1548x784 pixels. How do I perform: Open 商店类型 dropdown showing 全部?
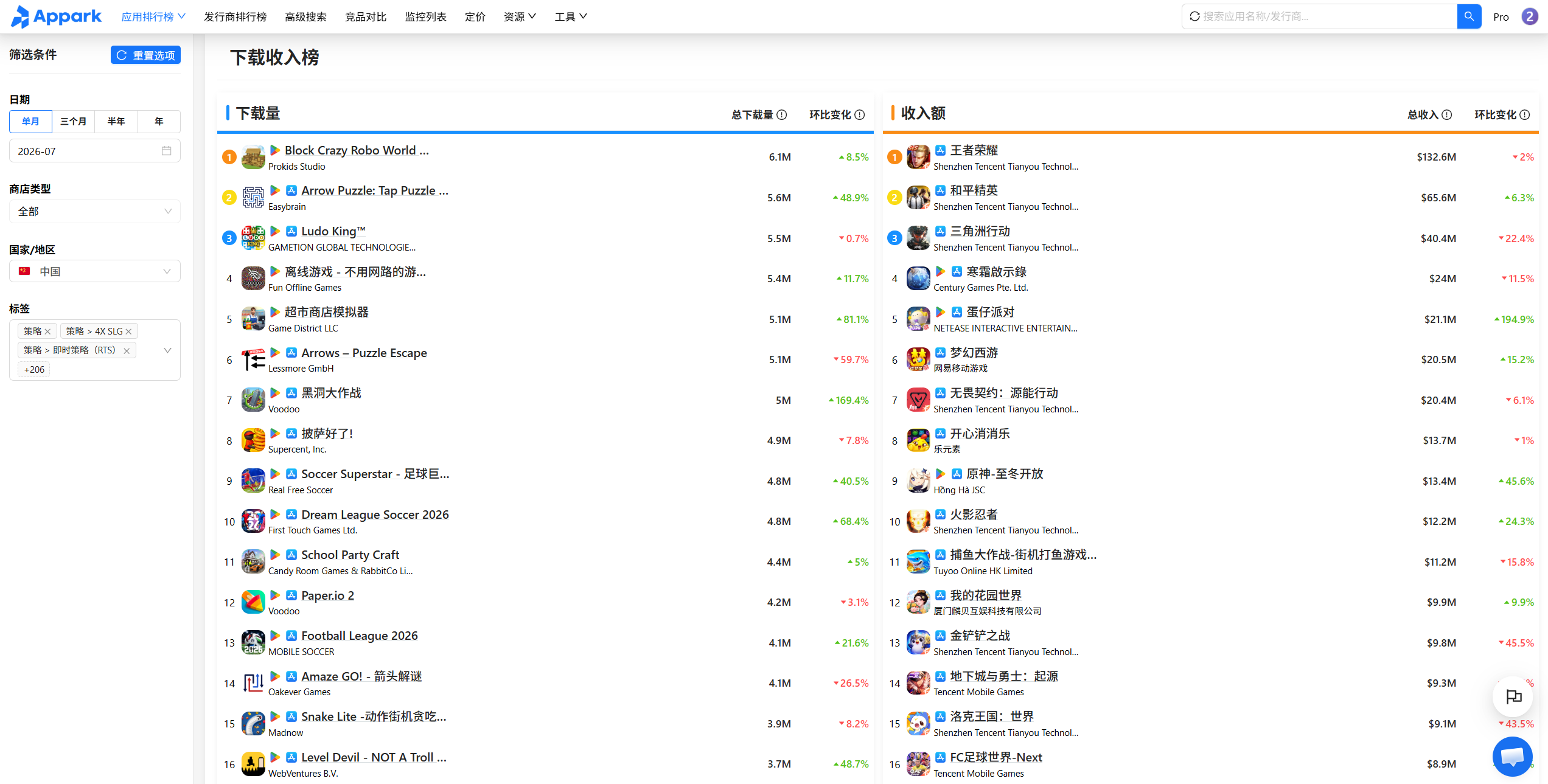[95, 211]
